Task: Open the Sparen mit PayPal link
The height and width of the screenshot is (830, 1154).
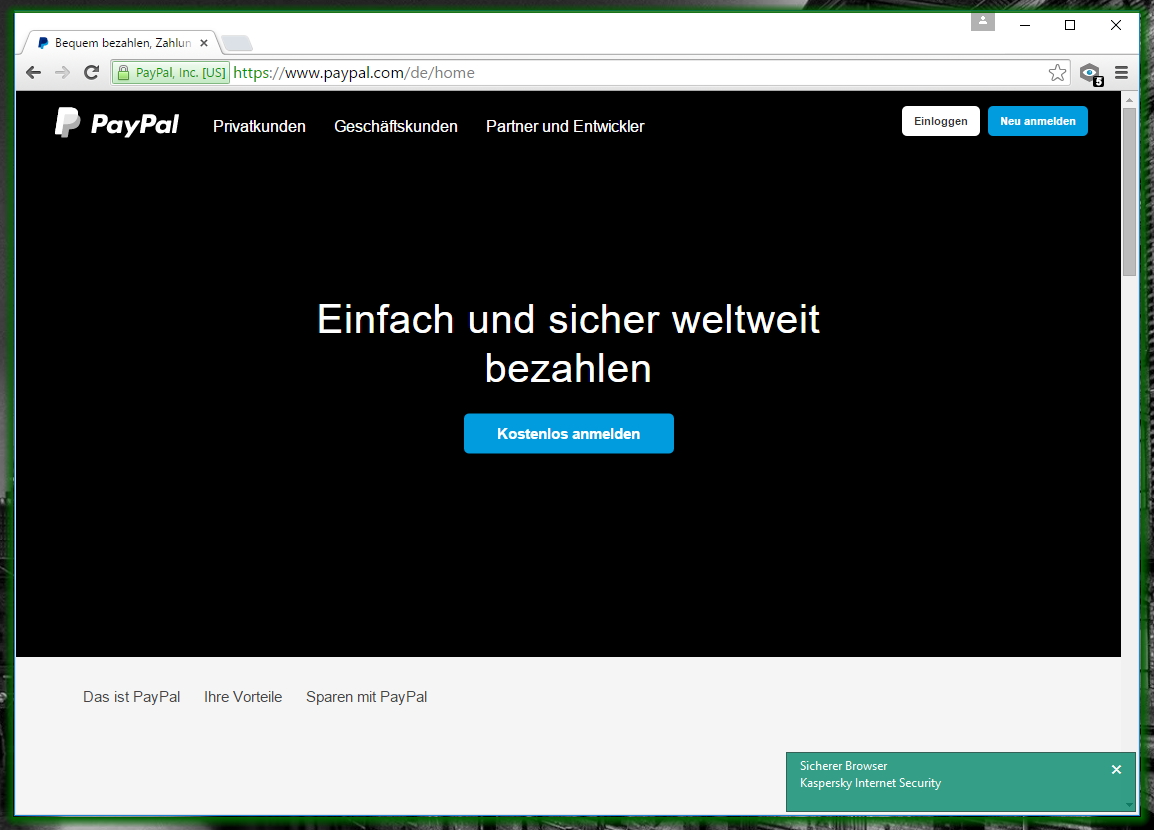Action: point(367,697)
